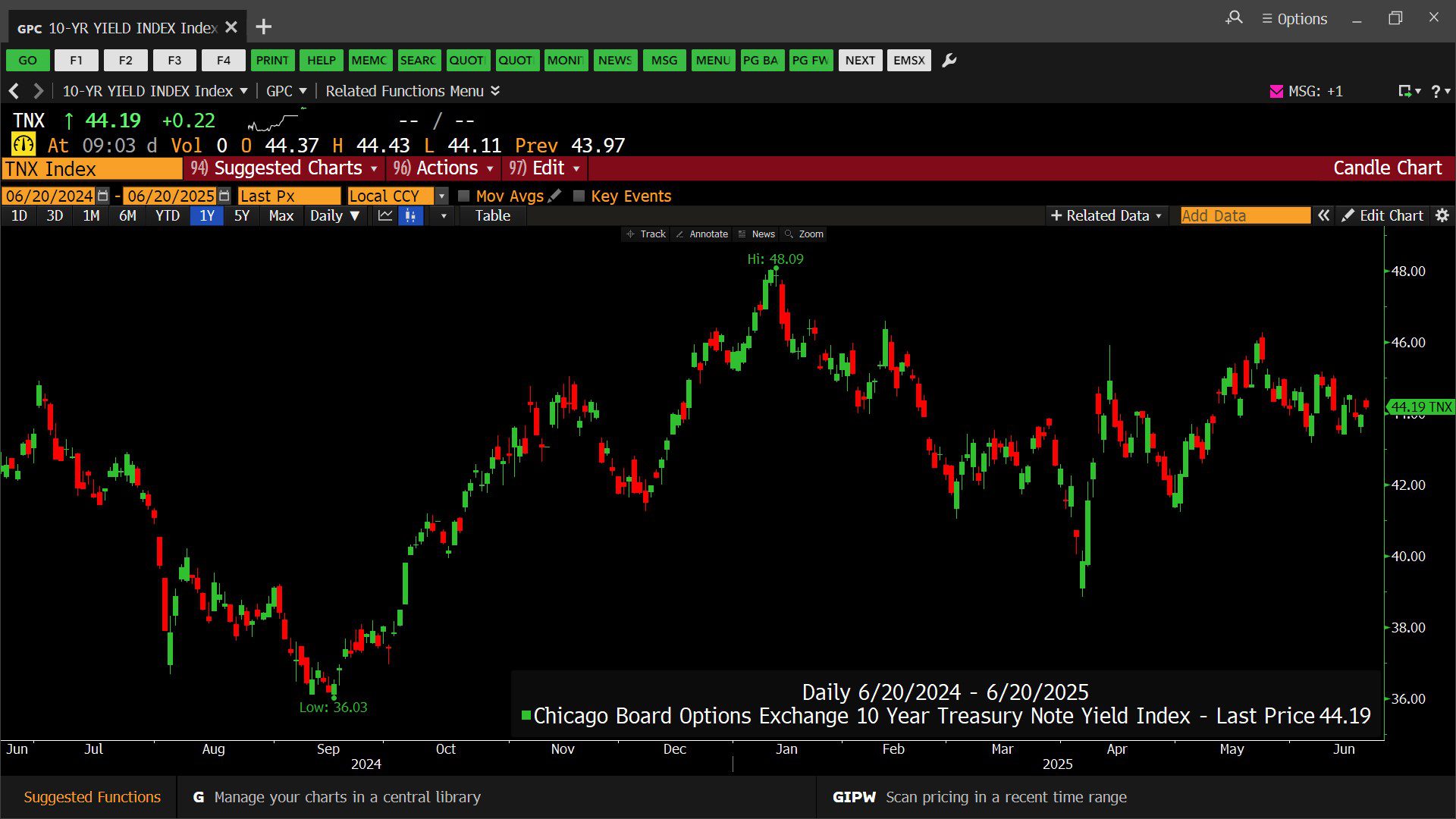Viewport: 1456px width, 819px height.
Task: Click the Add Data input field
Action: click(x=1244, y=215)
